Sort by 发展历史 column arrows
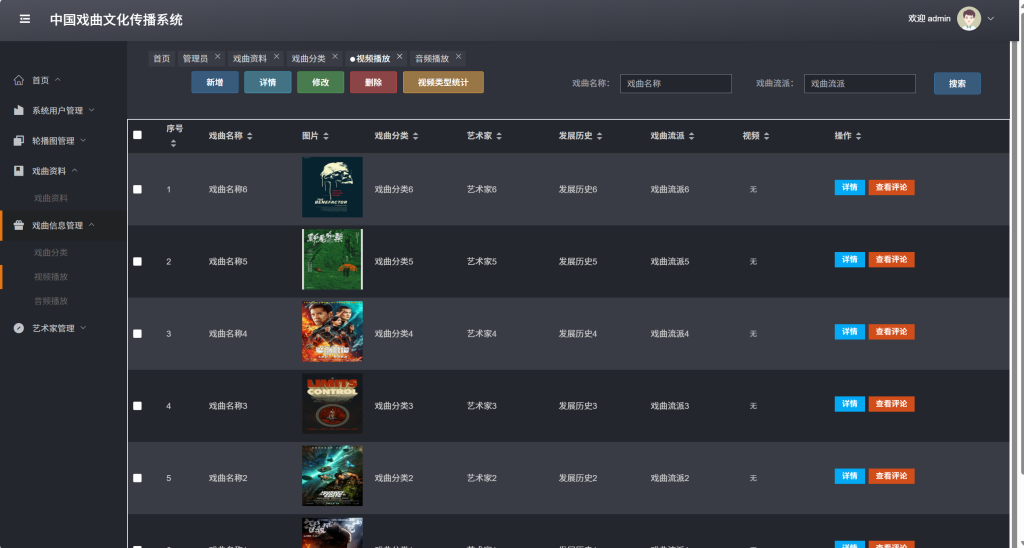This screenshot has height=548, width=1024. [600, 136]
